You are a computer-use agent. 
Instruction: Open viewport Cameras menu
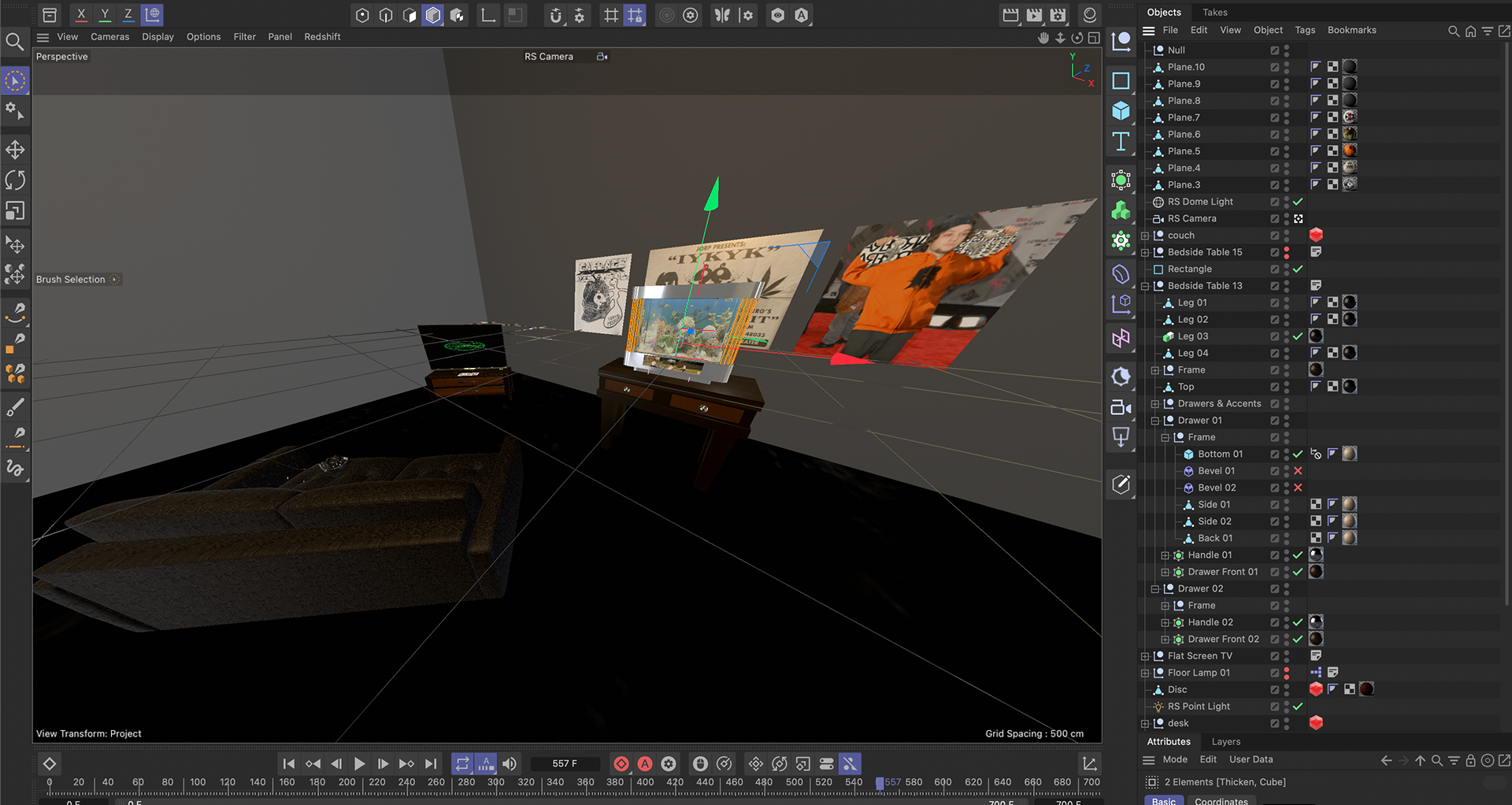(110, 37)
